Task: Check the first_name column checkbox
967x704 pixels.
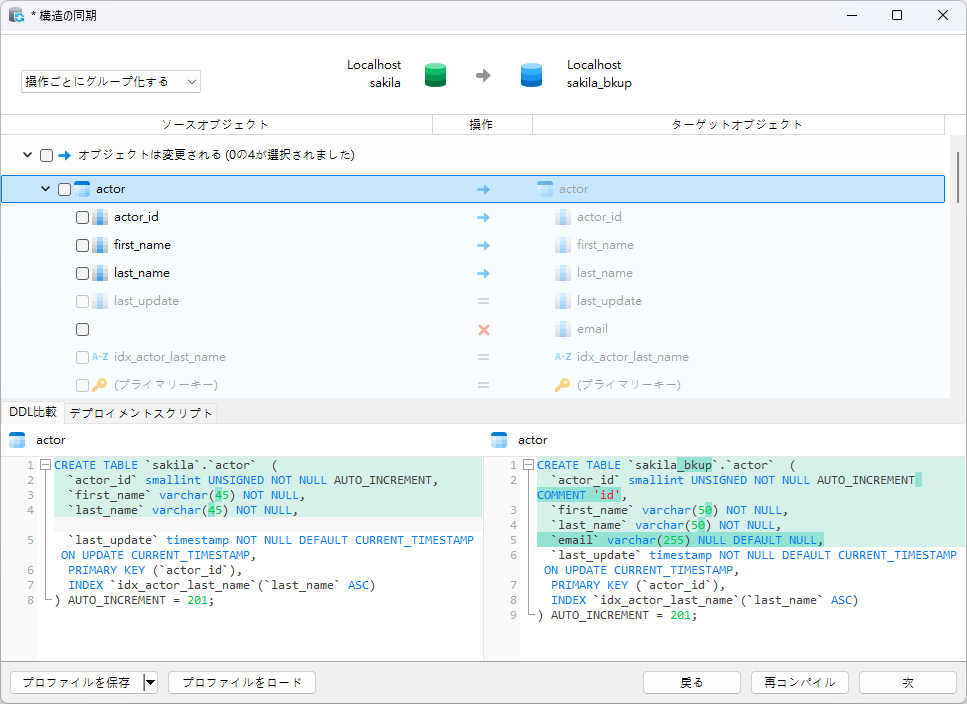Action: 82,245
